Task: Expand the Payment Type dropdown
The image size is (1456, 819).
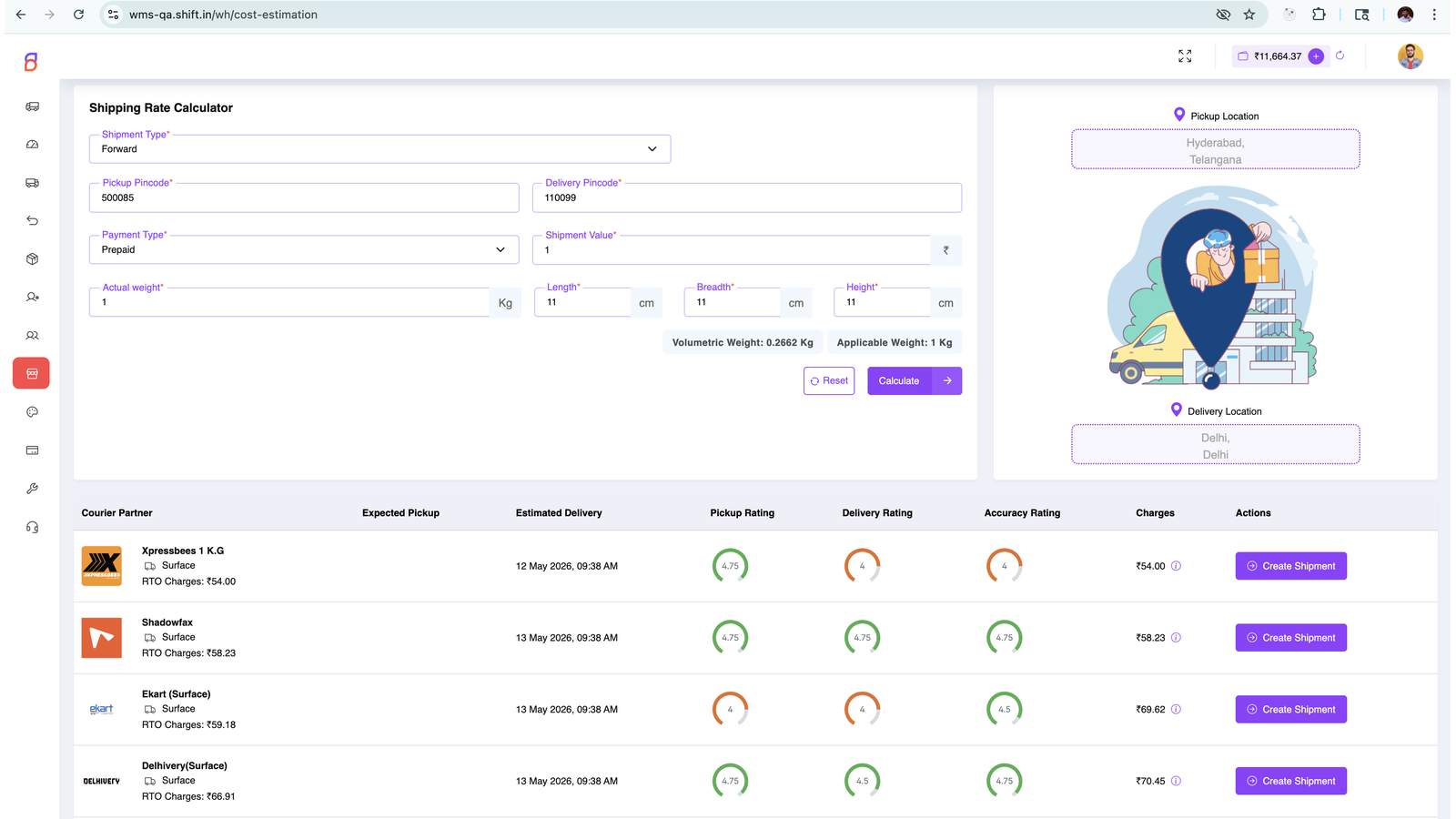Action: pos(304,249)
